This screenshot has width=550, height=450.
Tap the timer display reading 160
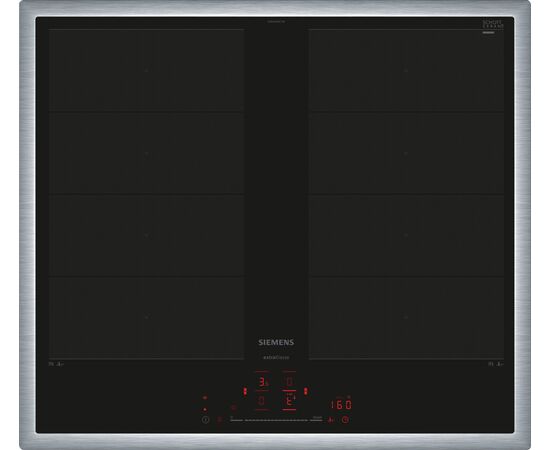click(342, 405)
